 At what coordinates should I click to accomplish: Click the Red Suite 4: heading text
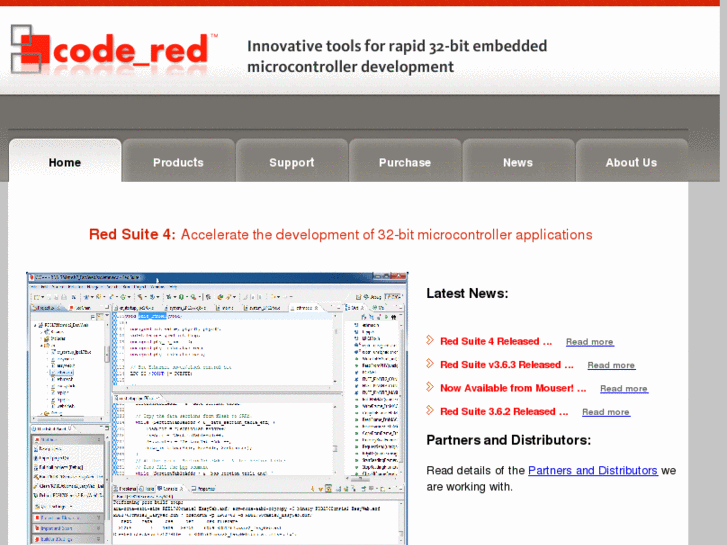pyautogui.click(x=132, y=234)
